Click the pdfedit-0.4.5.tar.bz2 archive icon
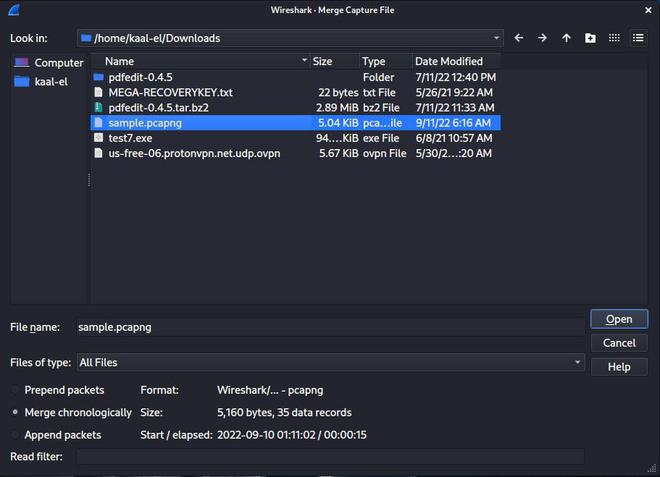Viewport: 660px width, 477px height. point(98,107)
